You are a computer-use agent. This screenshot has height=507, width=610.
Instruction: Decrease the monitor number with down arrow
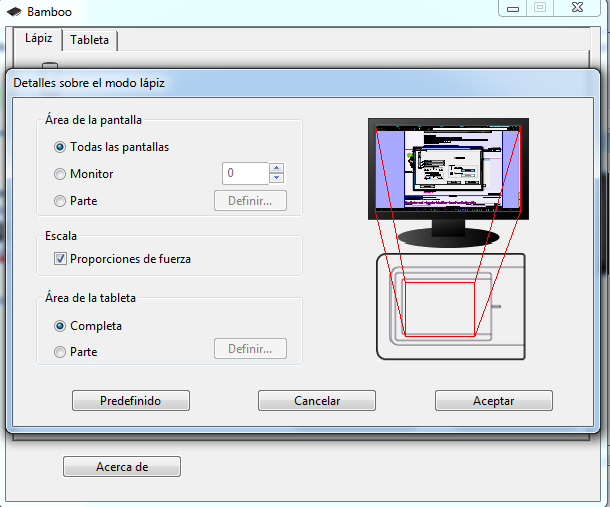tap(277, 178)
